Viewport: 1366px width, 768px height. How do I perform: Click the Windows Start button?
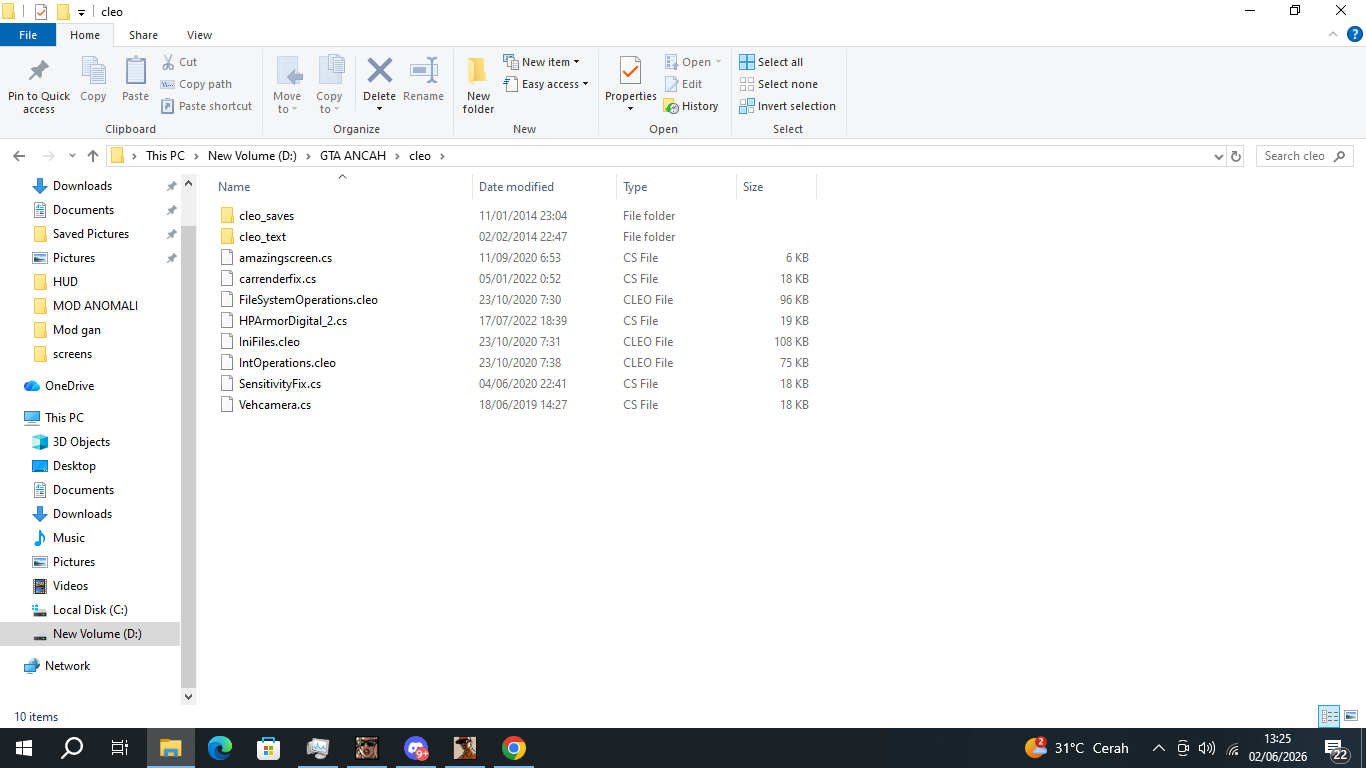23,748
